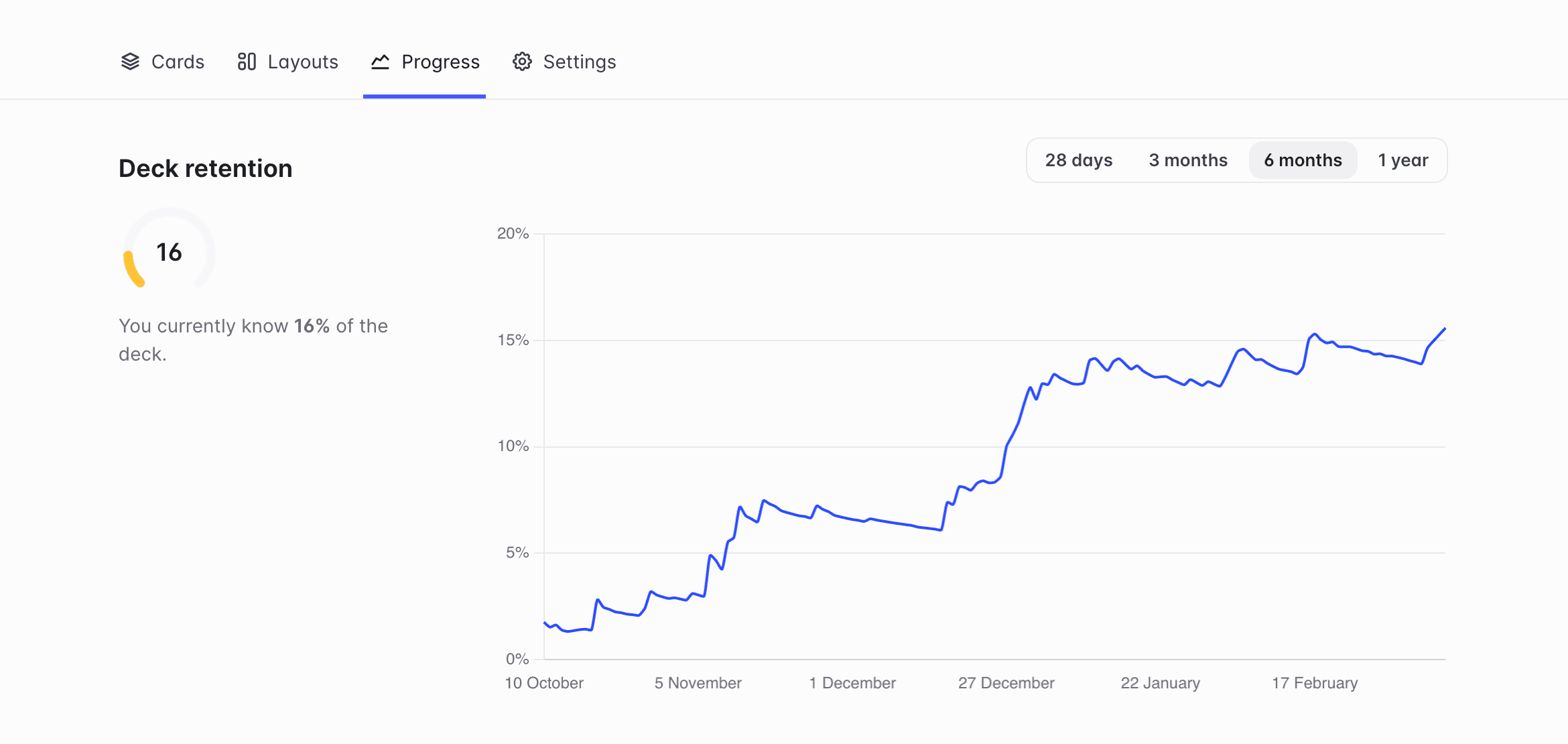Click the Deck retention heading

pos(205,168)
